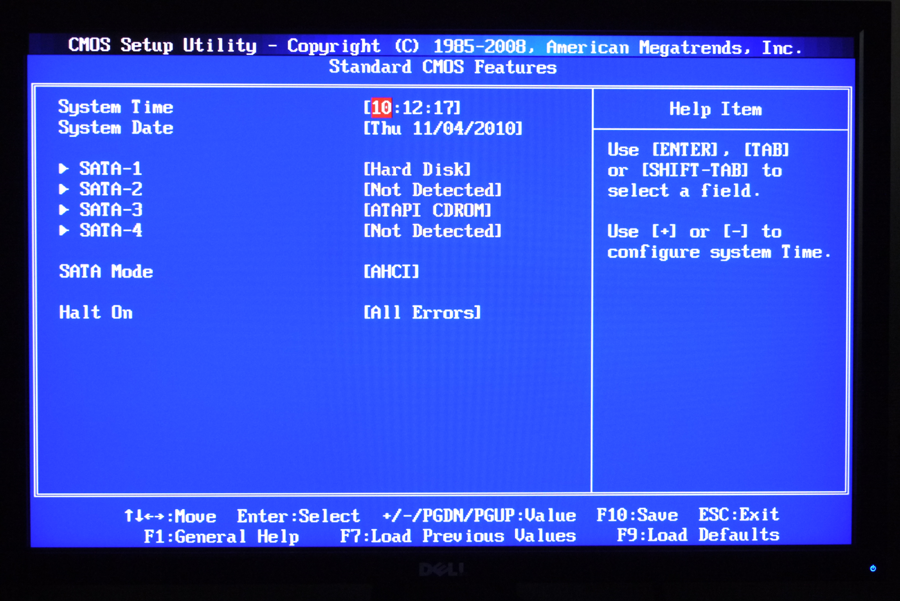The width and height of the screenshot is (900, 601).
Task: Open the SATA Mode AHCI option
Action: tap(391, 272)
